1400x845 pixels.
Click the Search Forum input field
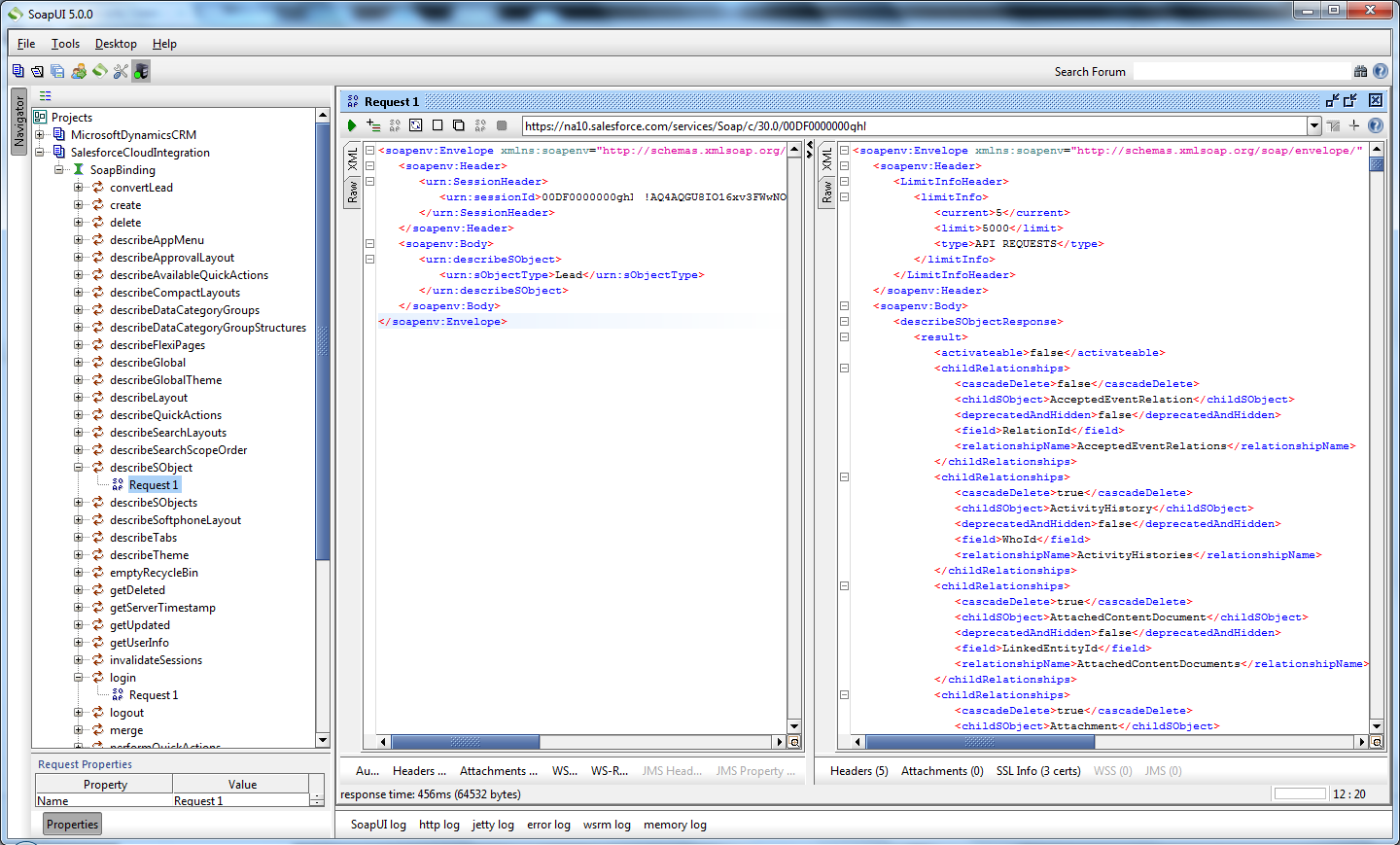(x=1242, y=71)
